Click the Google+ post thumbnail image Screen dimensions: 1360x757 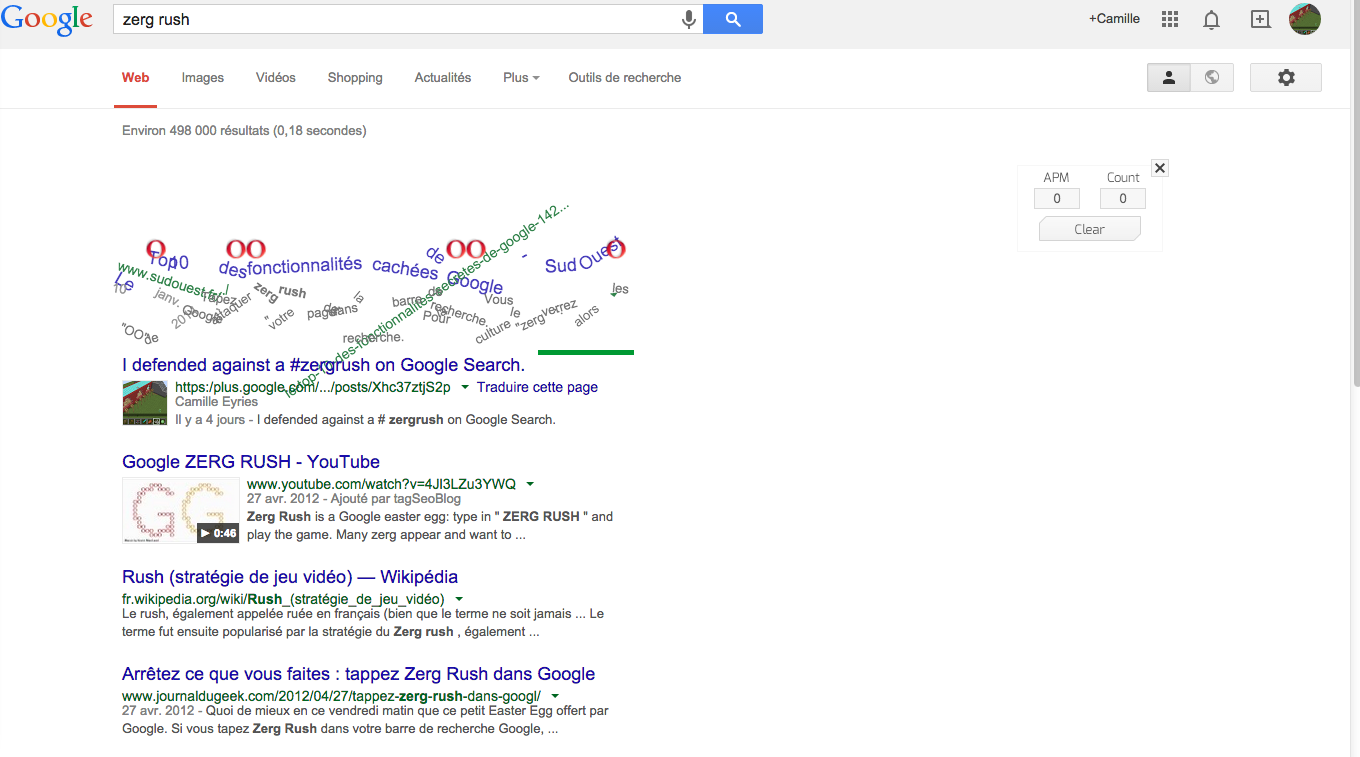pos(145,403)
